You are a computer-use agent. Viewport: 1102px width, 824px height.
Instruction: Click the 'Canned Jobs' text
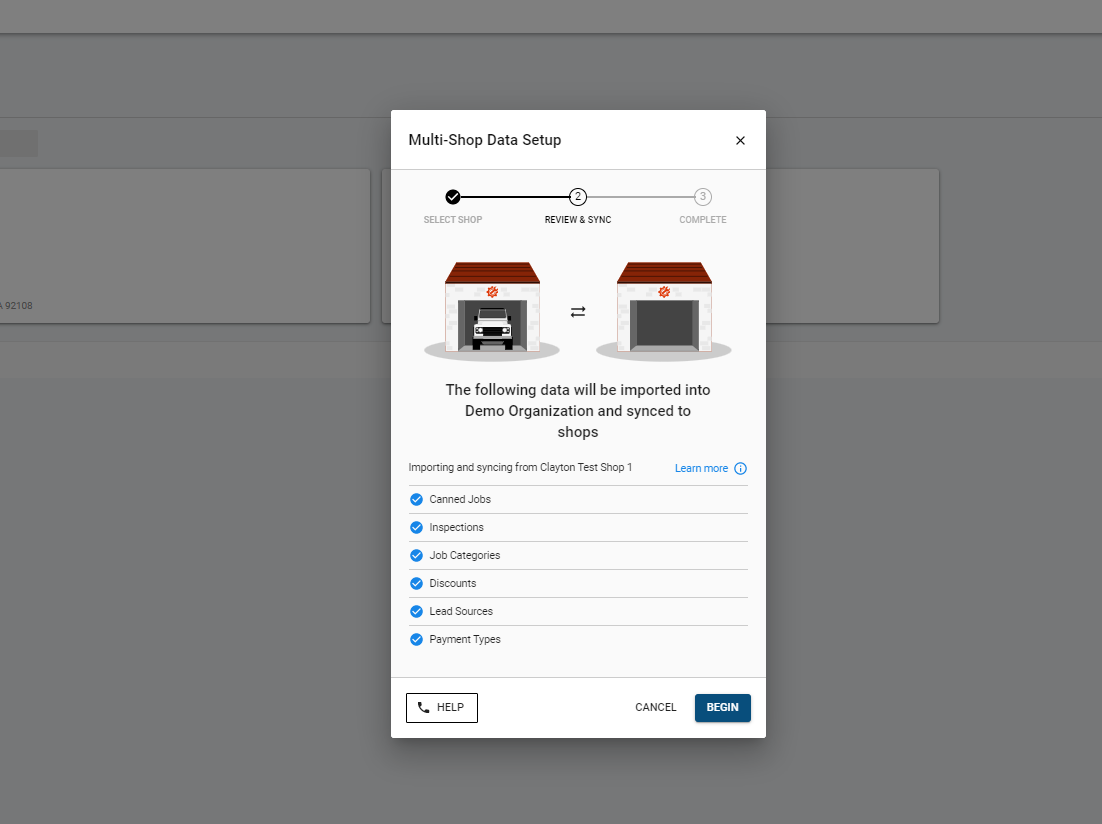(x=460, y=499)
